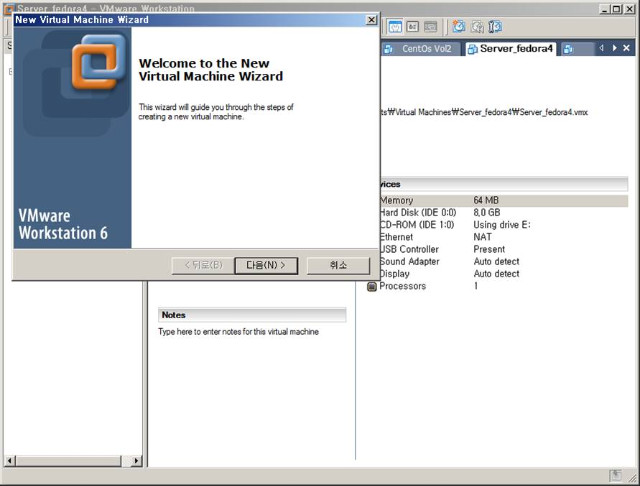Screen dimensions: 640x486
Task: Click the CentOs Vol2 tab icon
Action: (x=388, y=49)
